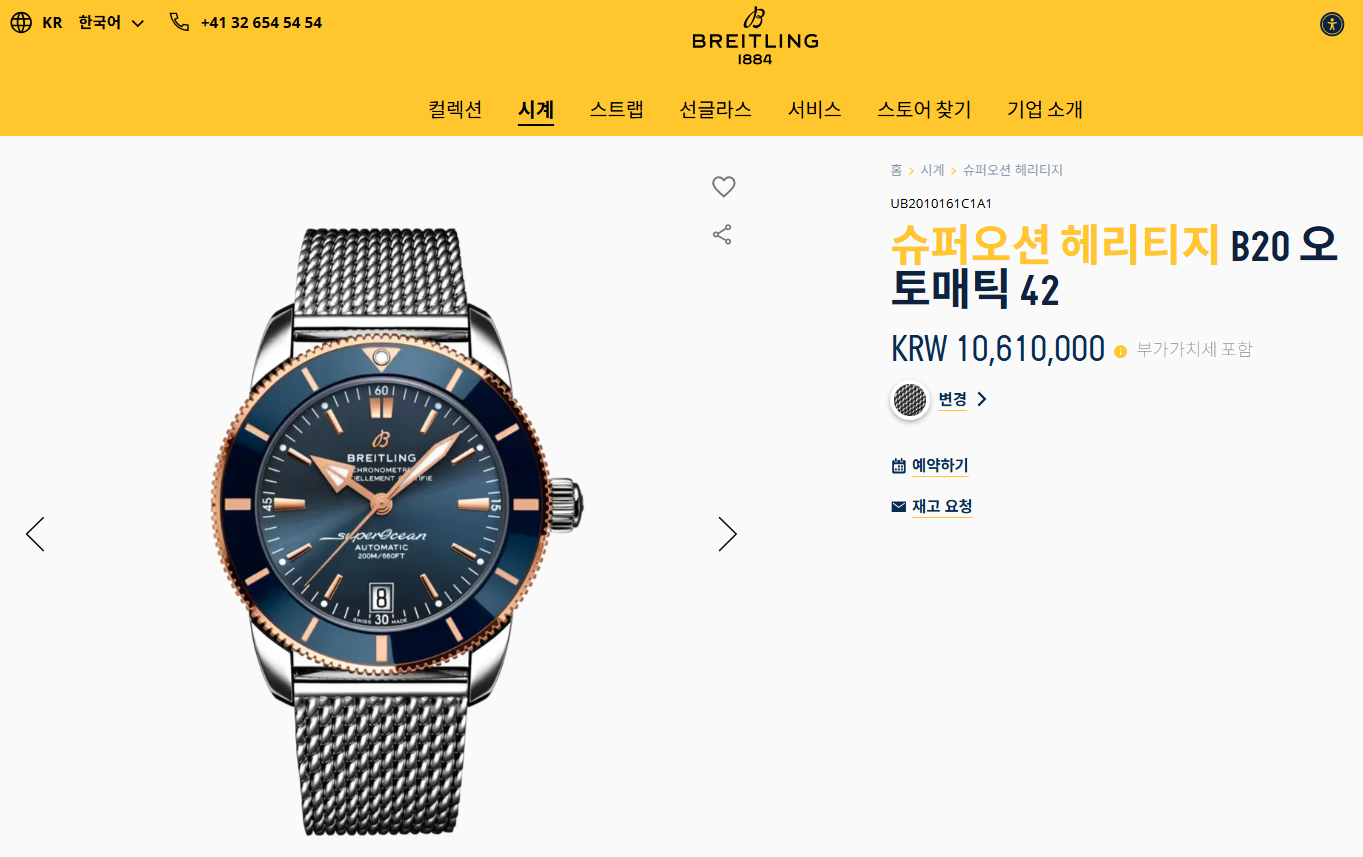The width and height of the screenshot is (1363, 857).
Task: Click the phone icon beside the number
Action: 180,22
